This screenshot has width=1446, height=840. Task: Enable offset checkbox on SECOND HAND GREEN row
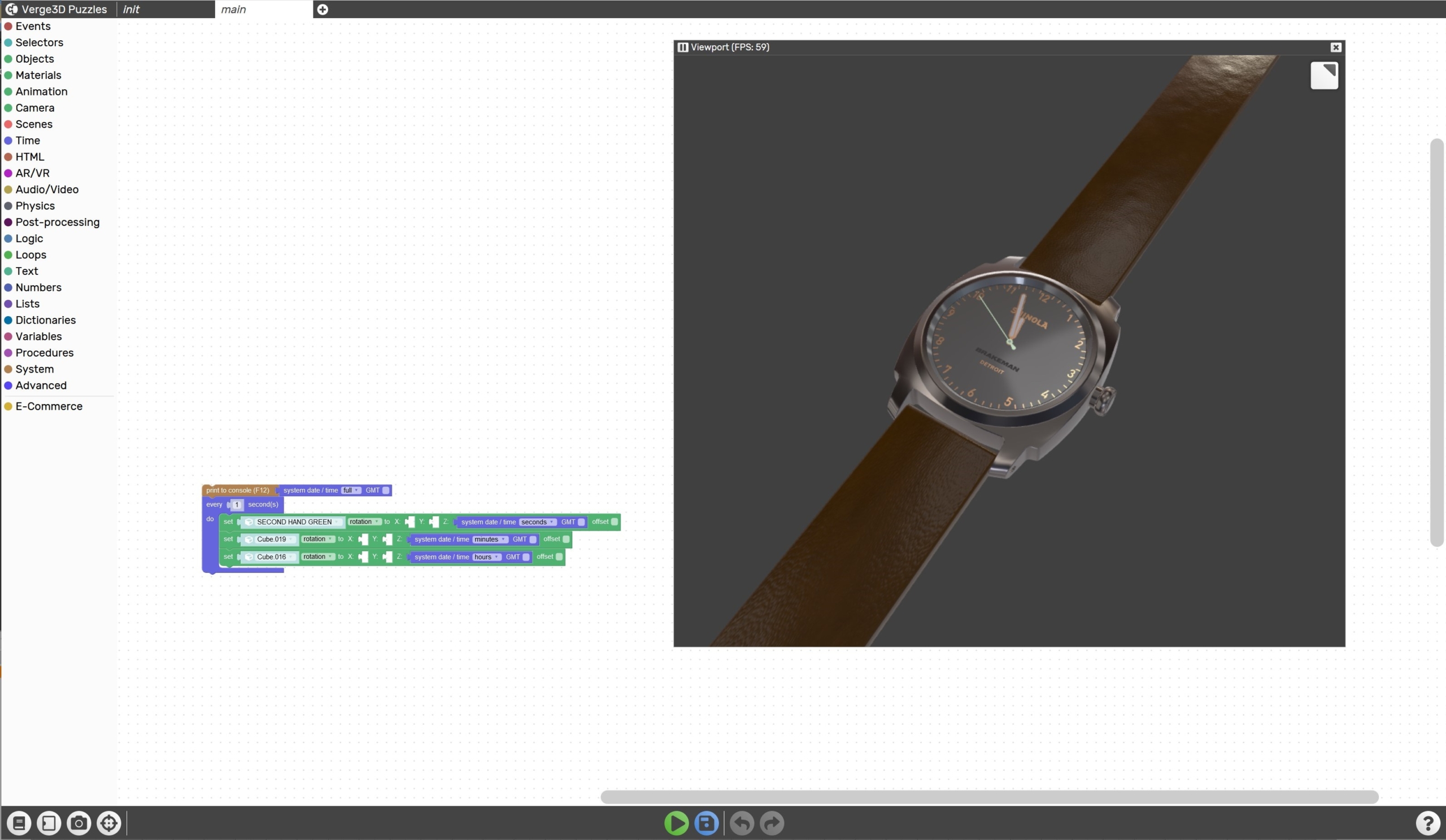pyautogui.click(x=614, y=522)
